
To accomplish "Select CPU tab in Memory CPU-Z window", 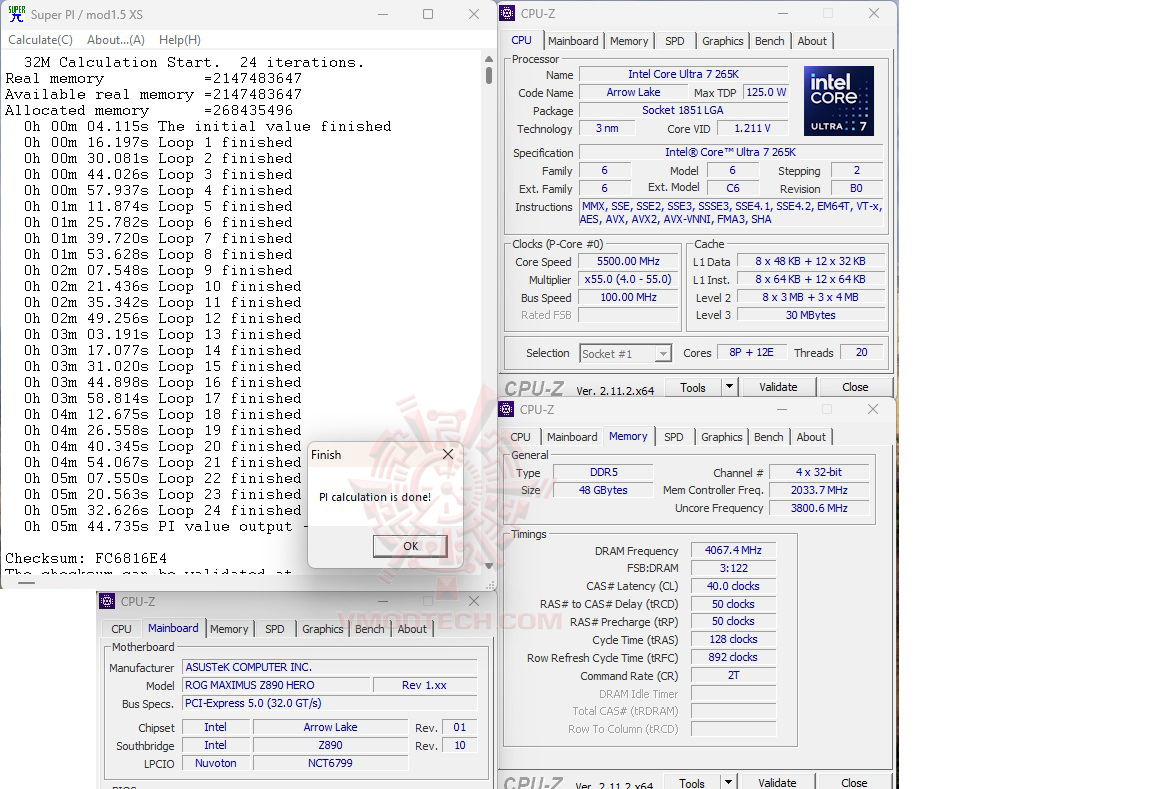I will pos(520,437).
